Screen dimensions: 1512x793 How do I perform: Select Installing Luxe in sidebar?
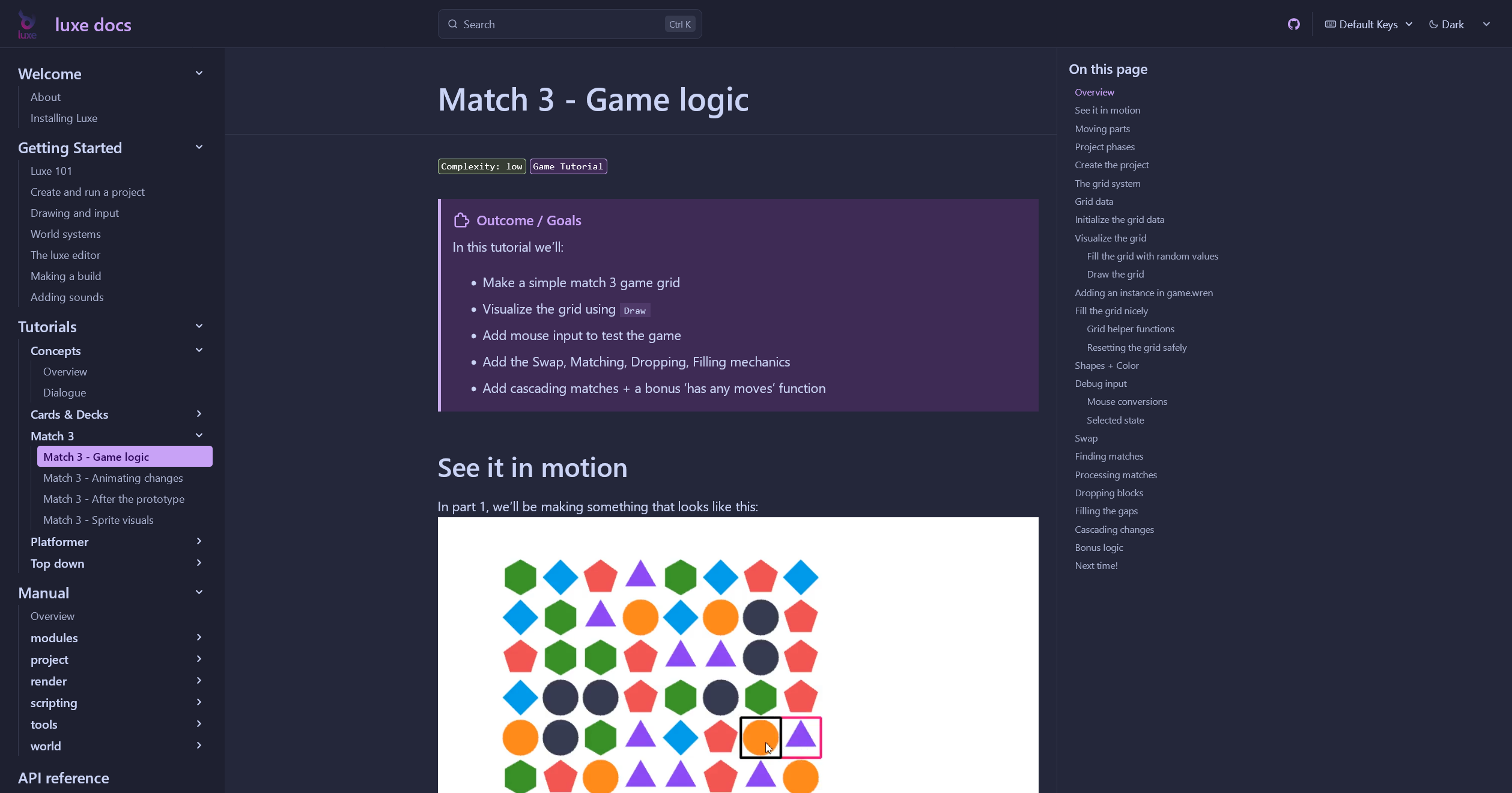coord(64,118)
